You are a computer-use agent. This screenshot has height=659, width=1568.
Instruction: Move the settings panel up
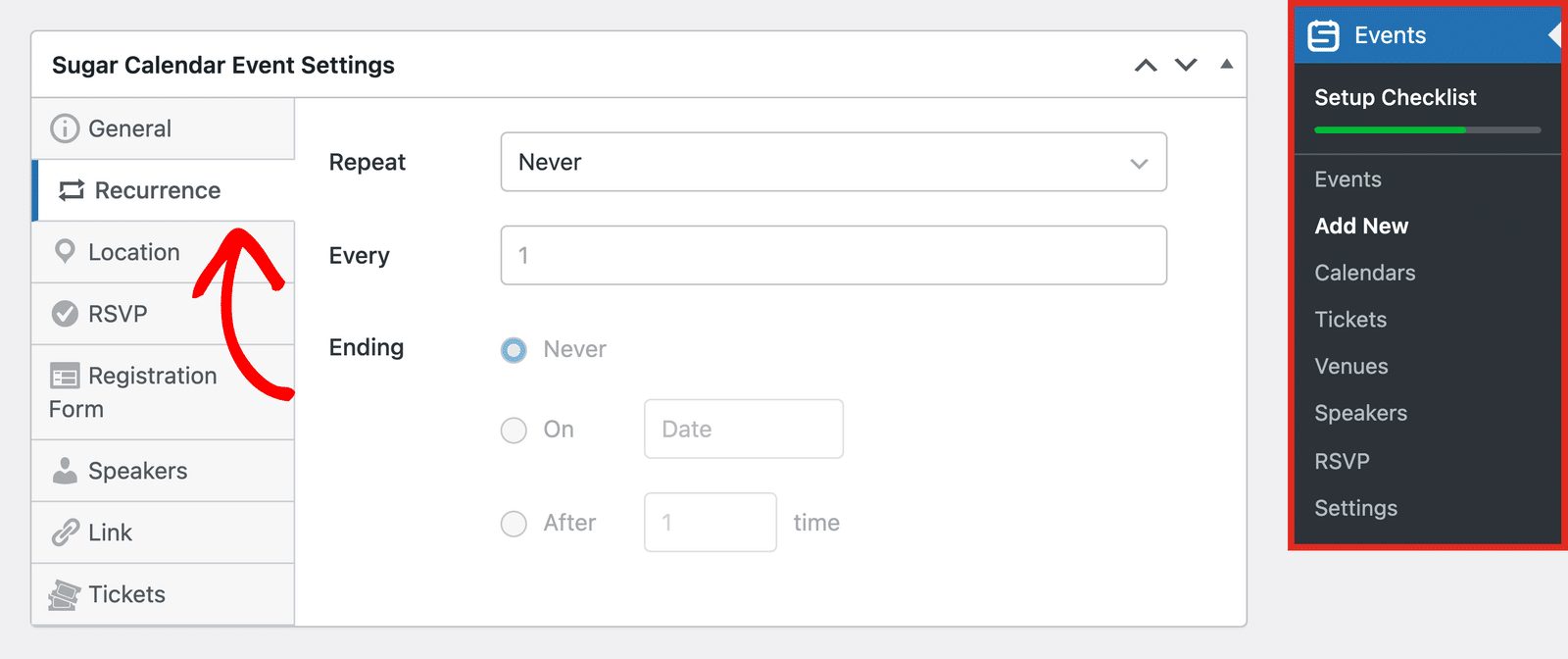tap(1146, 66)
